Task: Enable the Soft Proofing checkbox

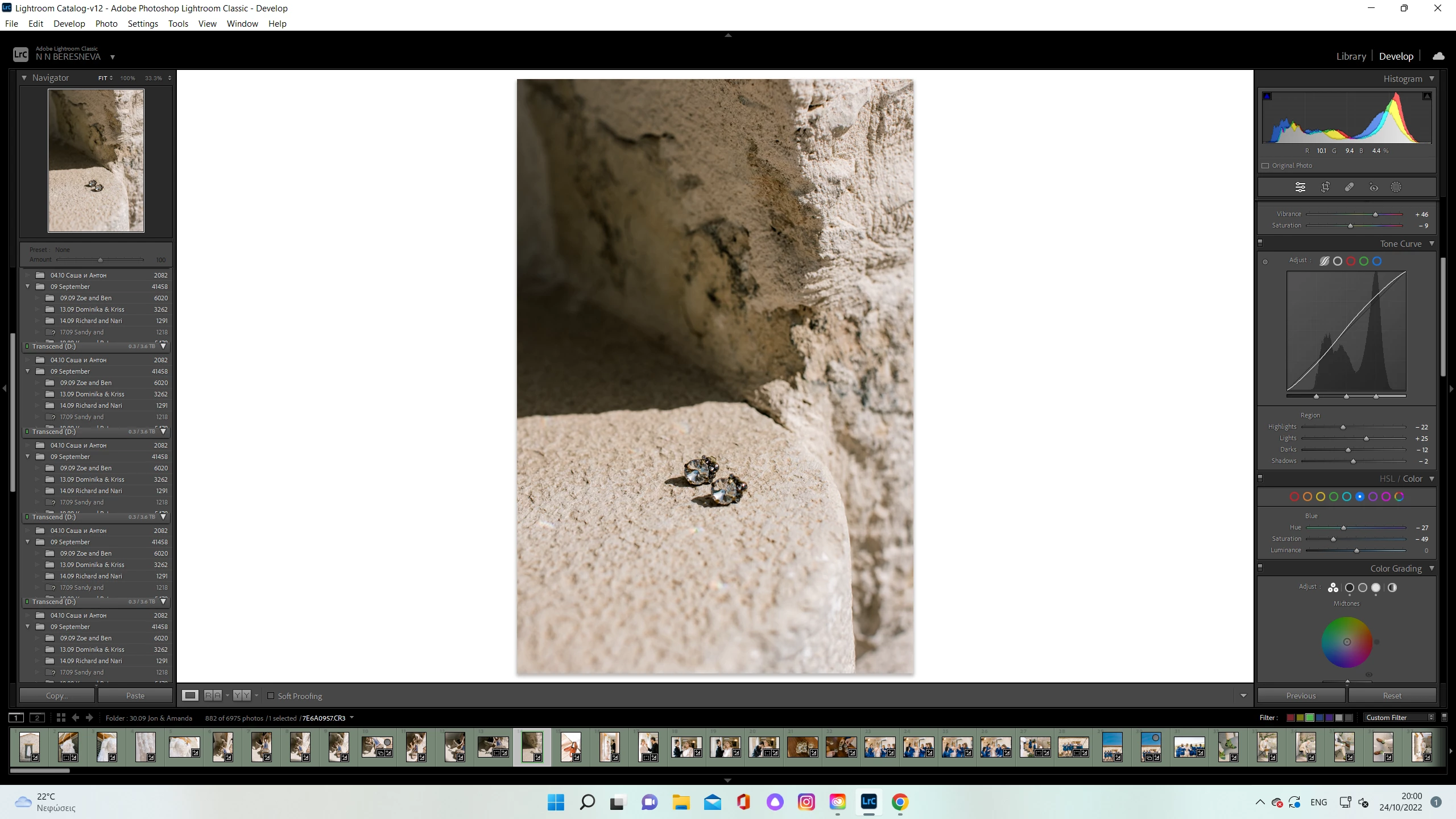Action: [x=271, y=696]
